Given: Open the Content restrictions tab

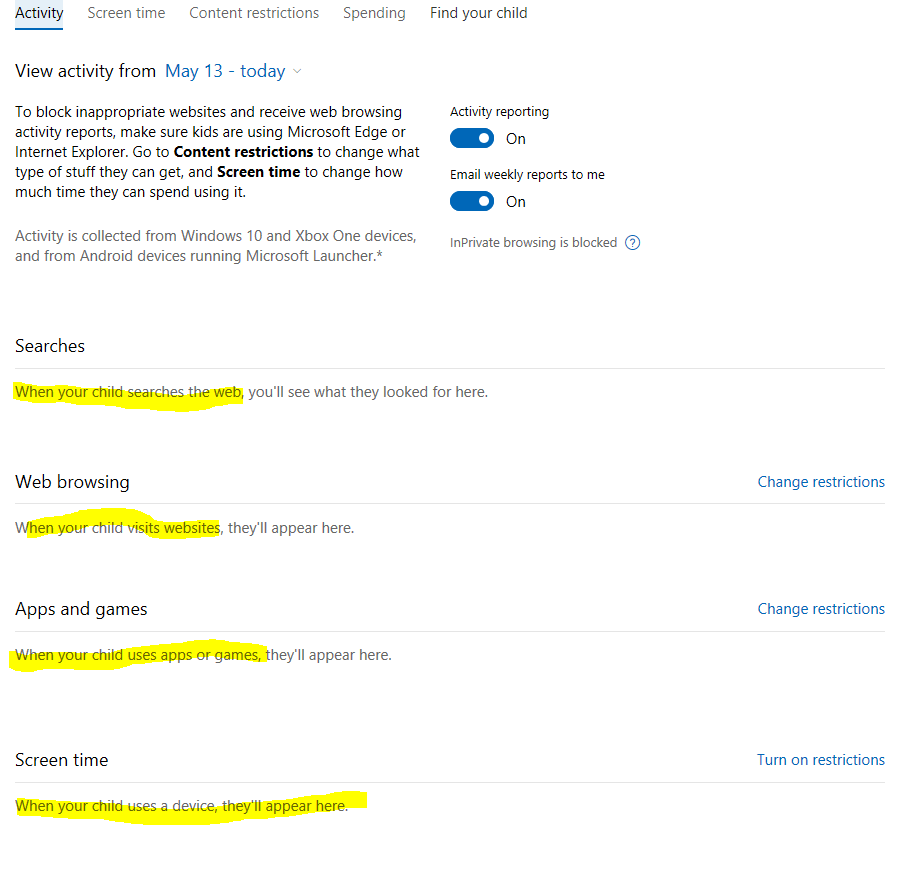Looking at the screenshot, I should point(254,13).
